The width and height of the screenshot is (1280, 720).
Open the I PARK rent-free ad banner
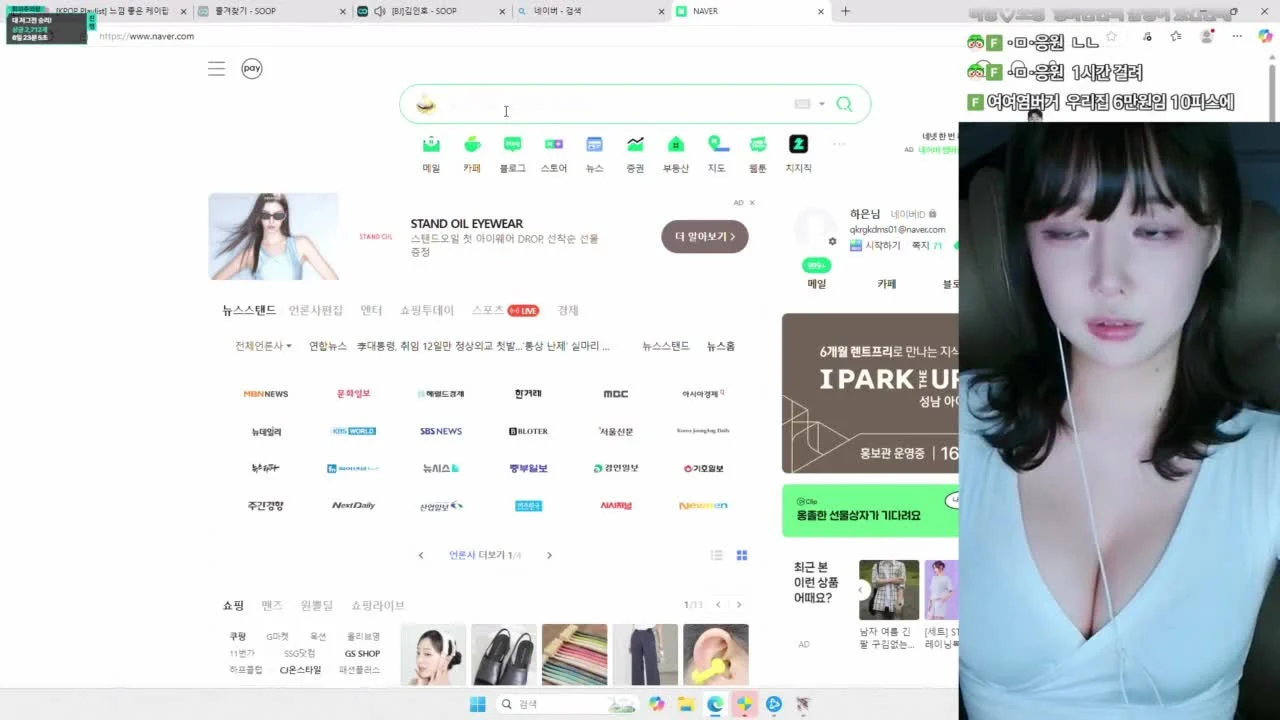[870, 393]
